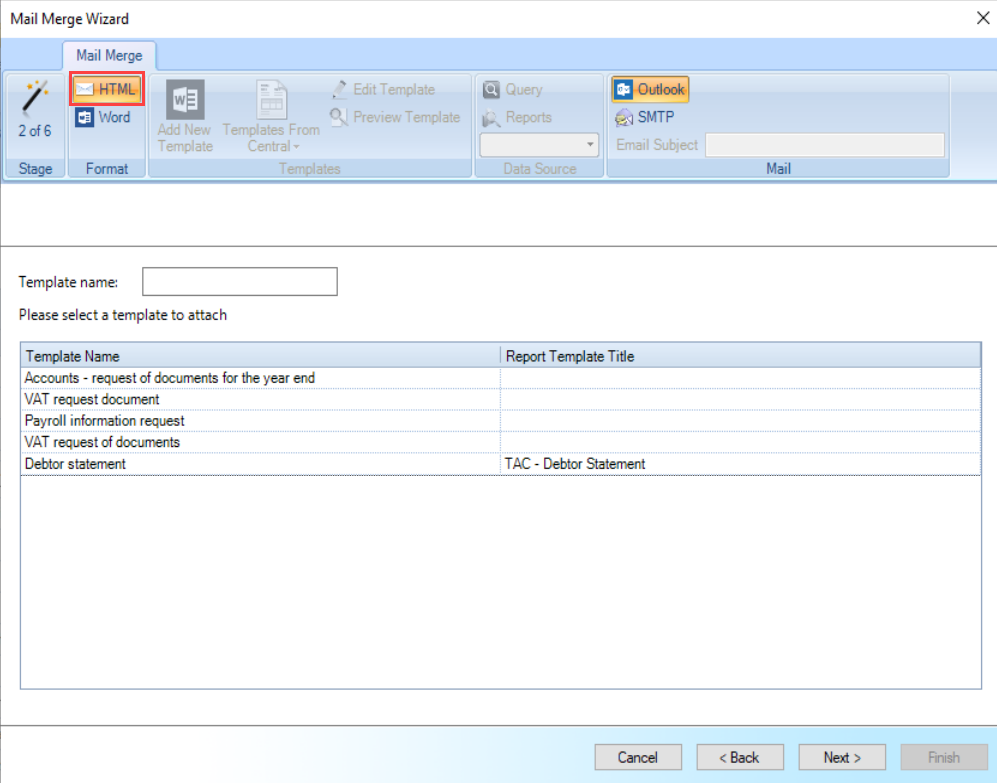Sort by Report Template Title column header
Screen dimensions: 997x783
pos(741,356)
